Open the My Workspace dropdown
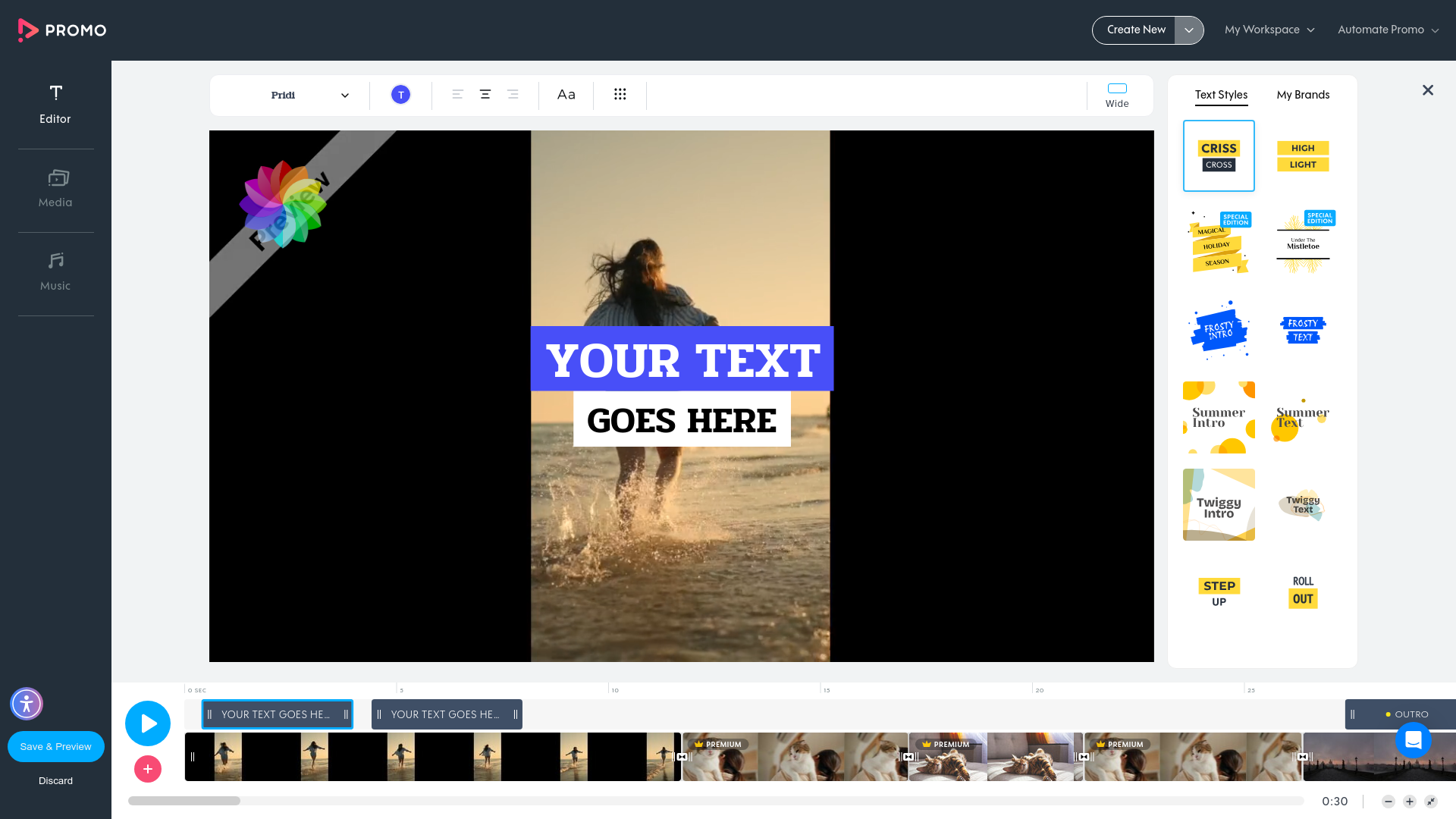This screenshot has height=819, width=1456. [1269, 30]
